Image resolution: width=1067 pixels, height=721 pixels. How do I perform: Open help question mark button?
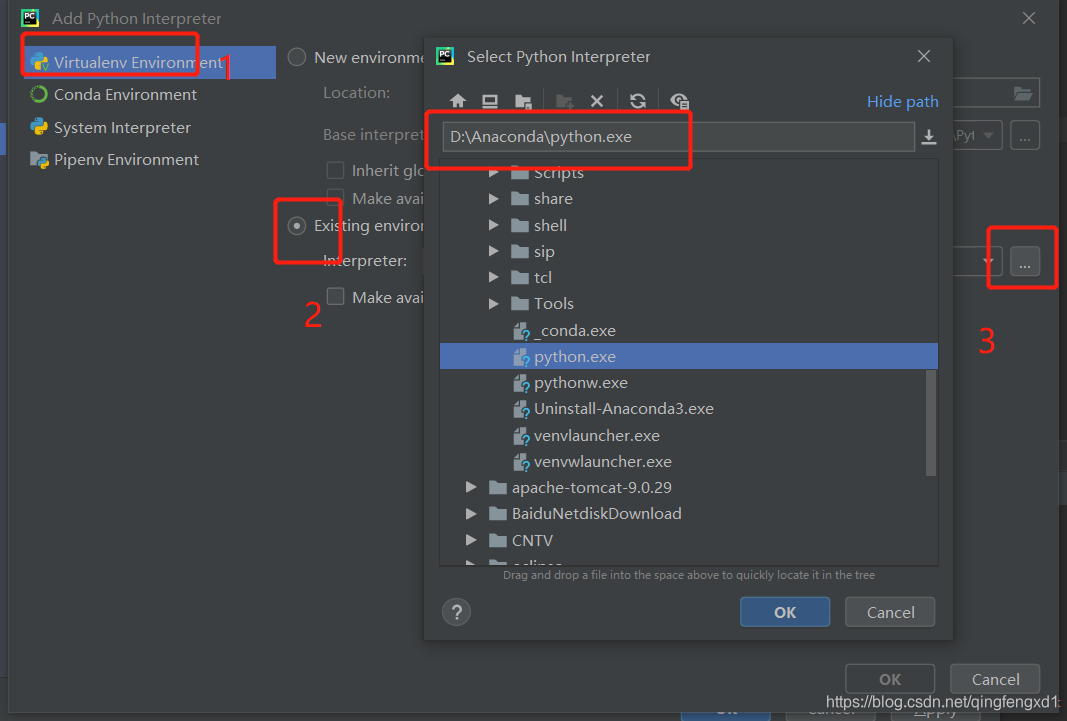click(457, 612)
